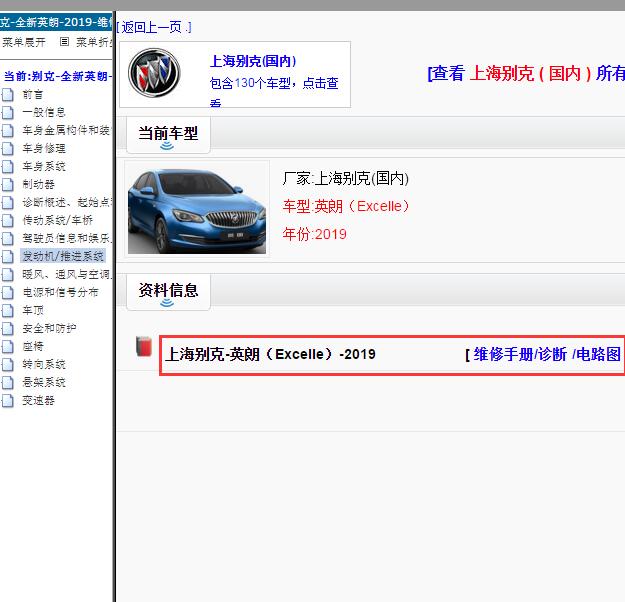Click the document icon beside 一般信息
625x602 pixels.
click(8, 112)
